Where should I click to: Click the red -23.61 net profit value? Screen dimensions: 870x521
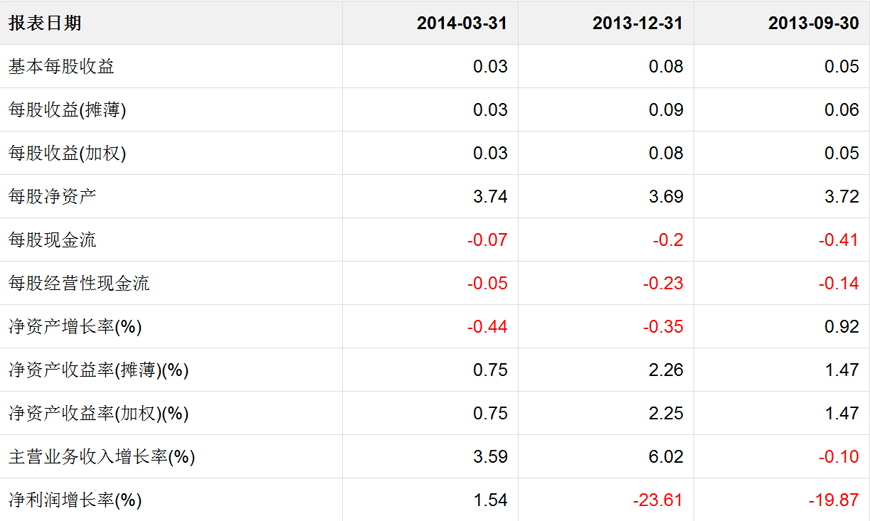pos(659,500)
